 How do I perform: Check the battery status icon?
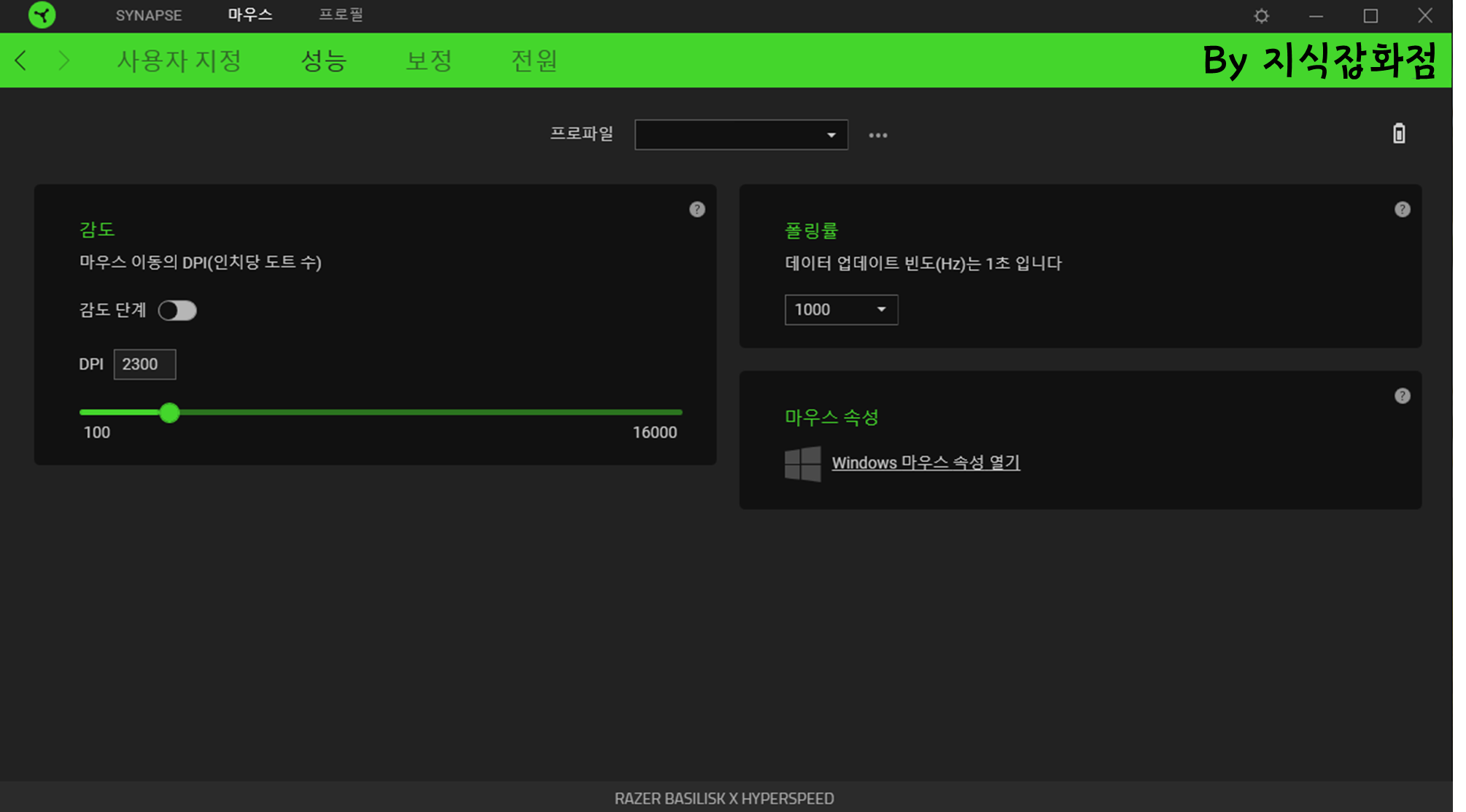[x=1399, y=133]
